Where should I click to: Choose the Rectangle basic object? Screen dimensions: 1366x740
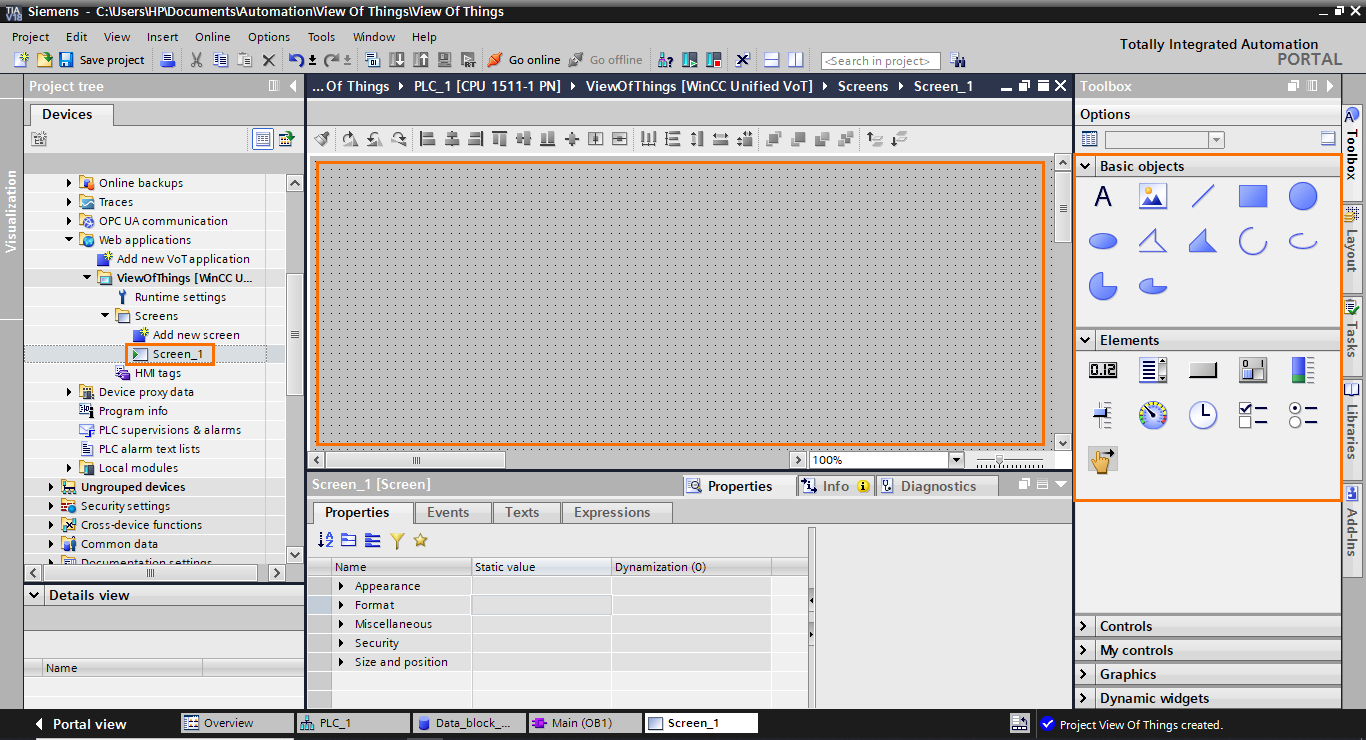tap(1253, 197)
